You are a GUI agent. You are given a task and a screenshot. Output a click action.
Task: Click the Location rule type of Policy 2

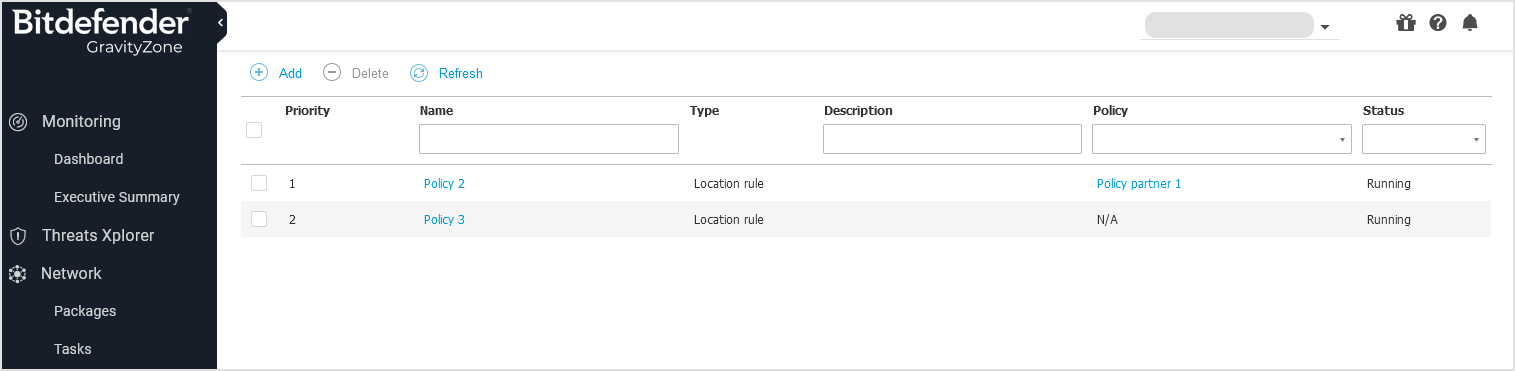coord(729,184)
